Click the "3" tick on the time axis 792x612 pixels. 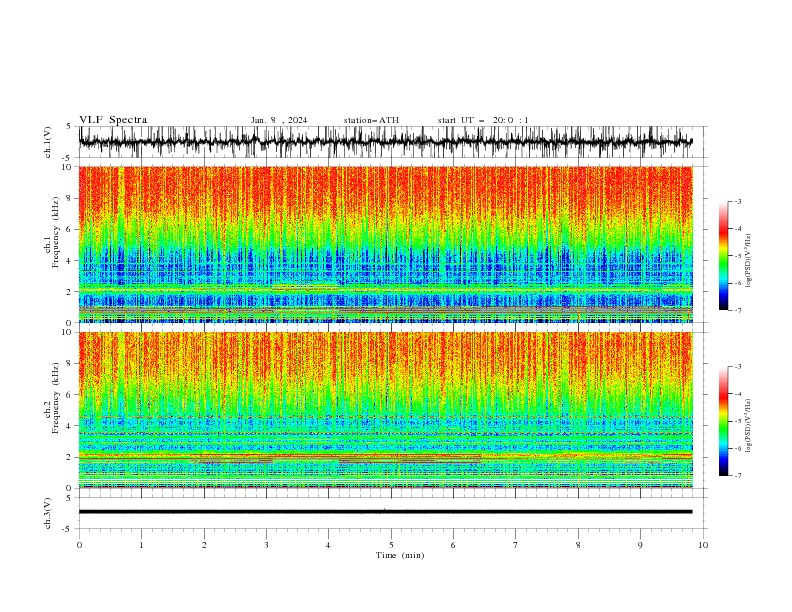pyautogui.click(x=266, y=545)
